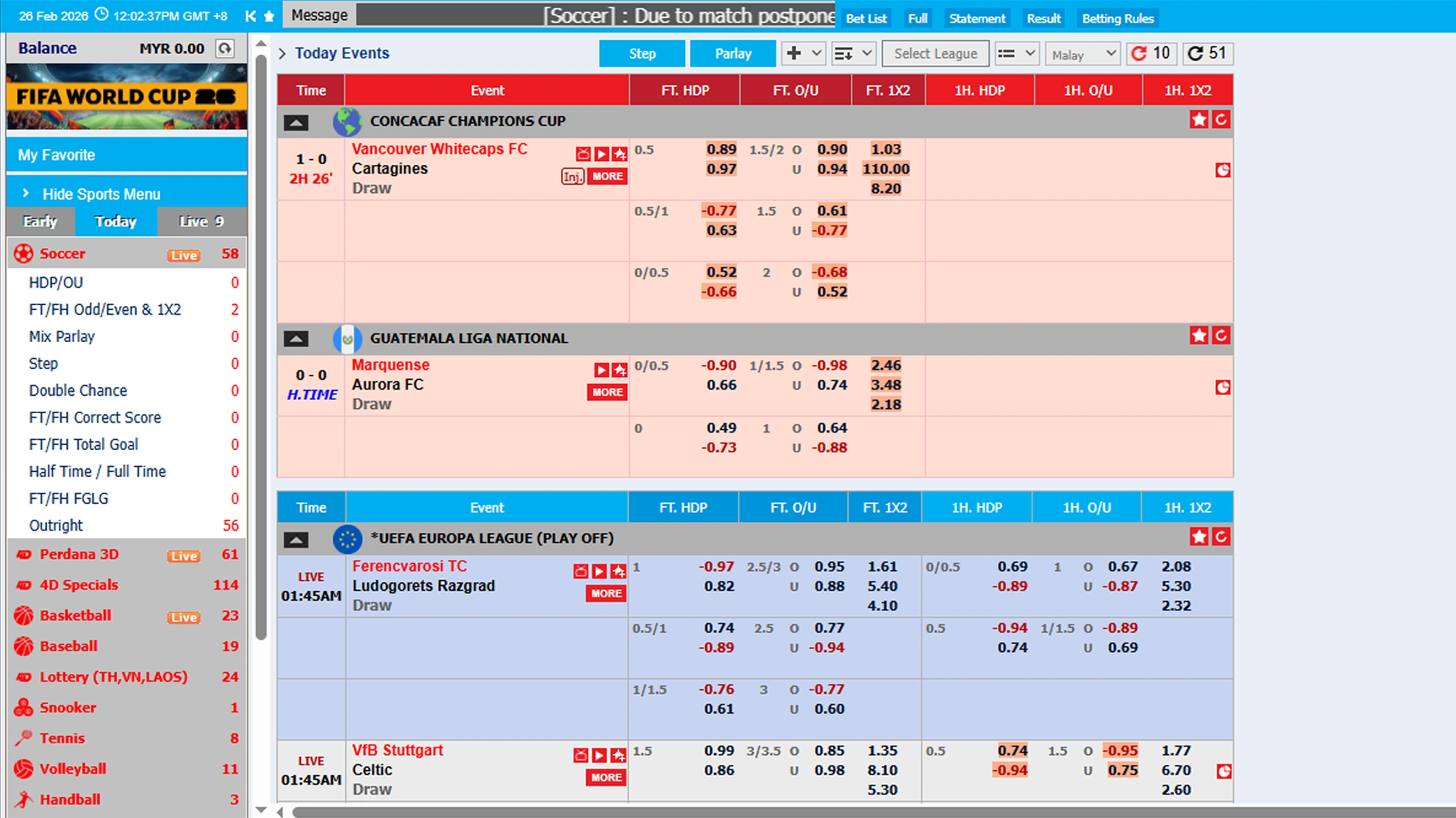Open statistics icon for VfB Stuttgart row

(1223, 771)
